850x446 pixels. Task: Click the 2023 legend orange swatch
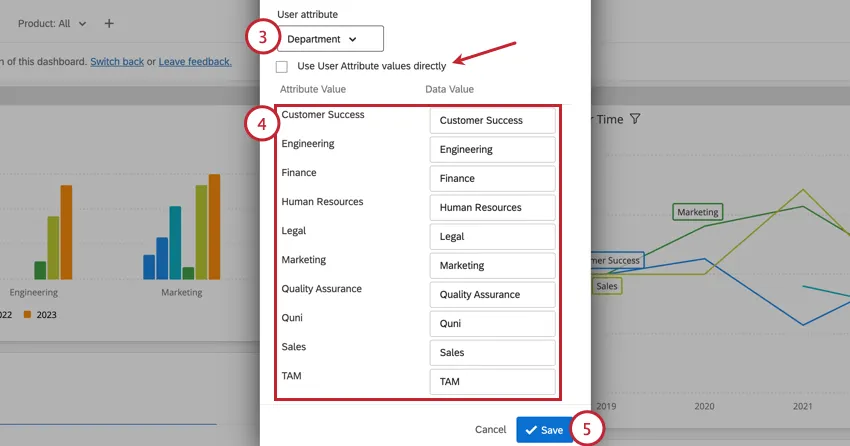(27, 314)
